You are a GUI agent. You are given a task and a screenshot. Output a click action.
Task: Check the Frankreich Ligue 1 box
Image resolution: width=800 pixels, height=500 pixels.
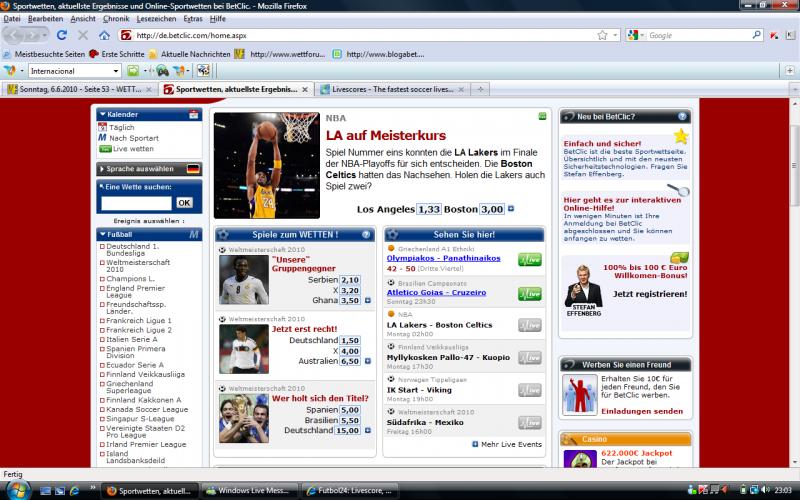click(102, 321)
